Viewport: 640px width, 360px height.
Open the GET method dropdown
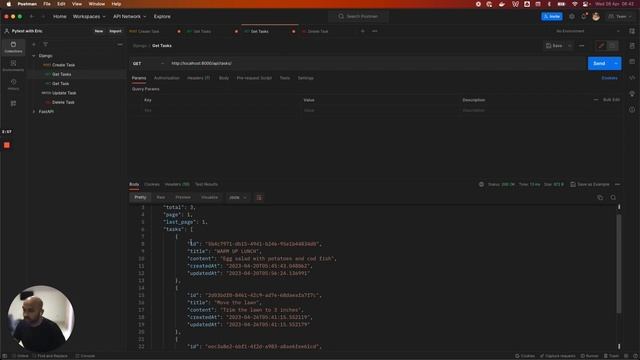(x=148, y=63)
